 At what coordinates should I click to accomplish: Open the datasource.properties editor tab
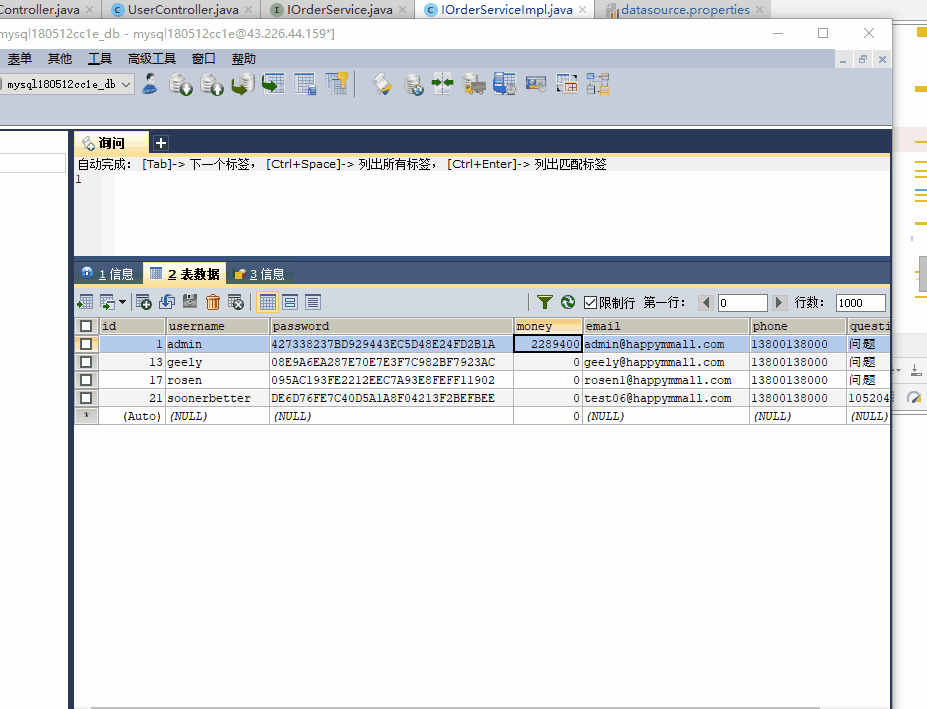tap(684, 10)
